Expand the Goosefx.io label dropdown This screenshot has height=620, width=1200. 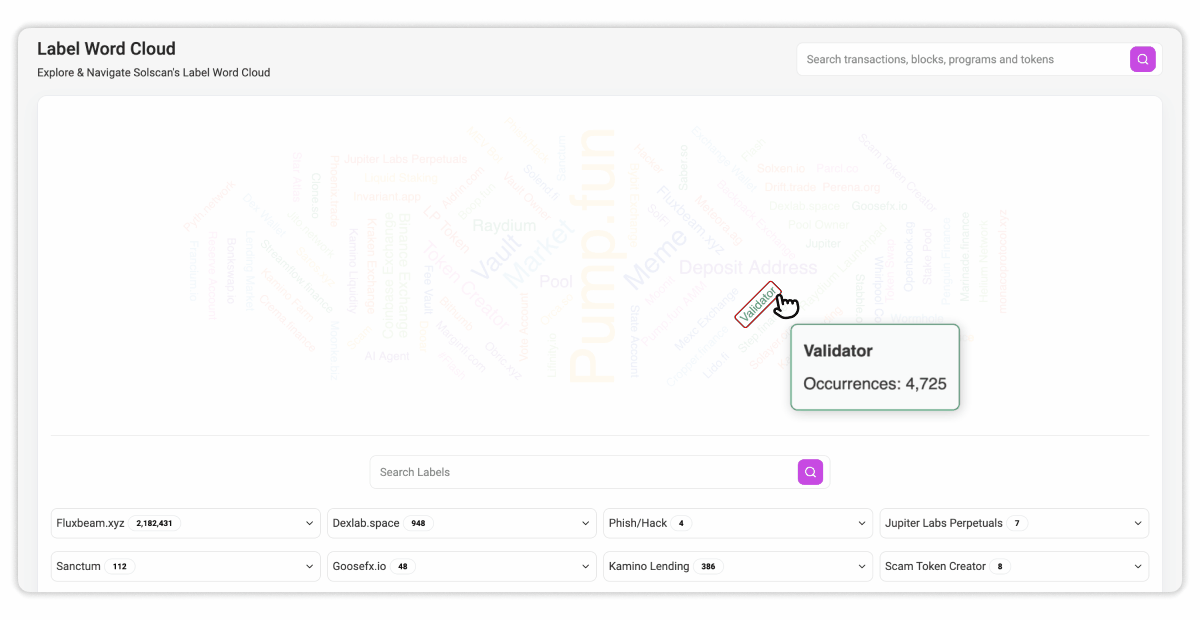coord(586,566)
